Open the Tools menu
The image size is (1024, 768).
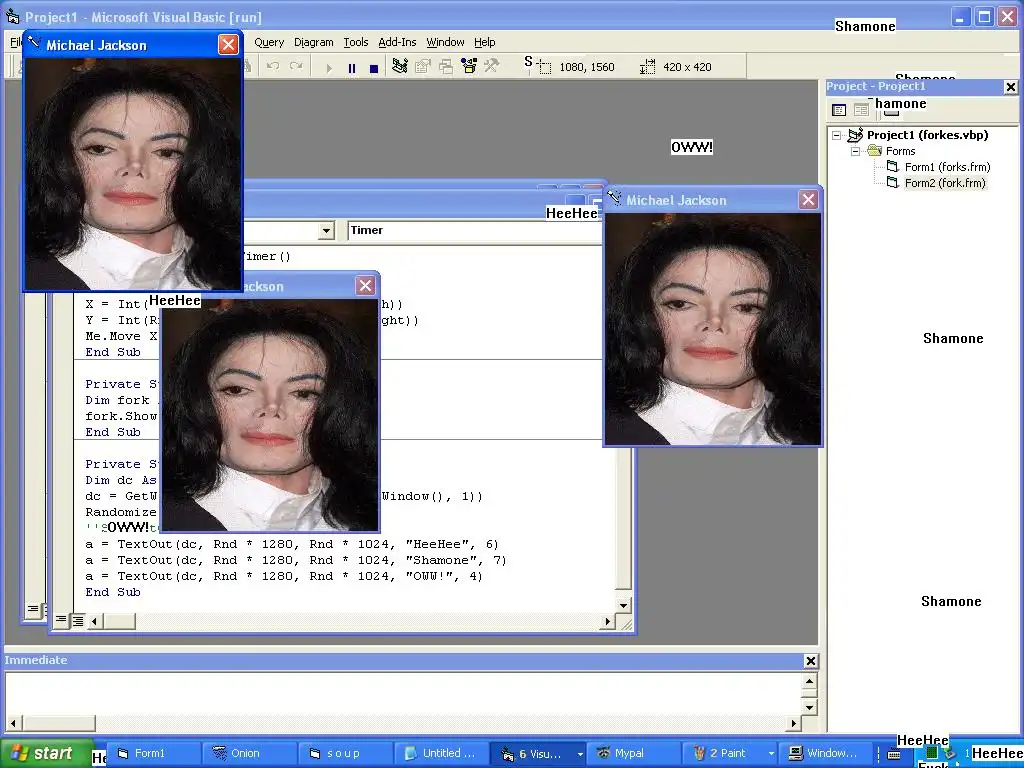[356, 42]
